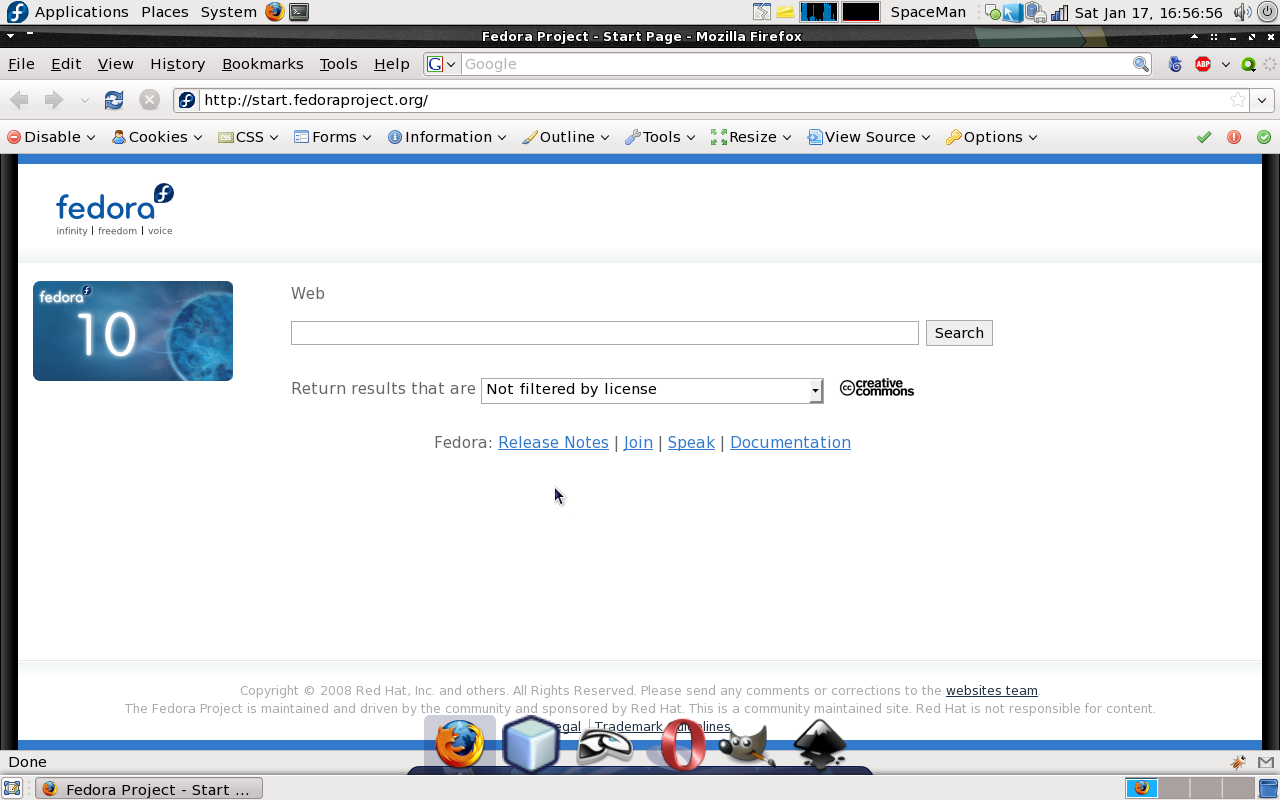
Task: Open the Release Notes link
Action: [x=553, y=442]
